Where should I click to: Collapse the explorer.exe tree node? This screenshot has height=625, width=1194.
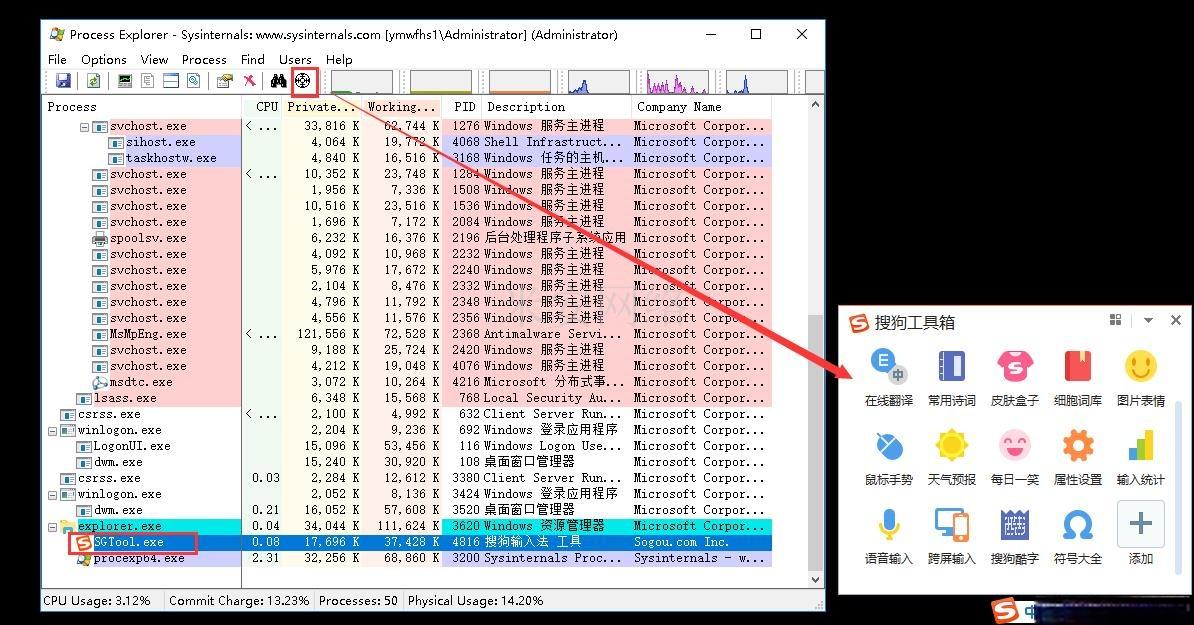pos(53,527)
